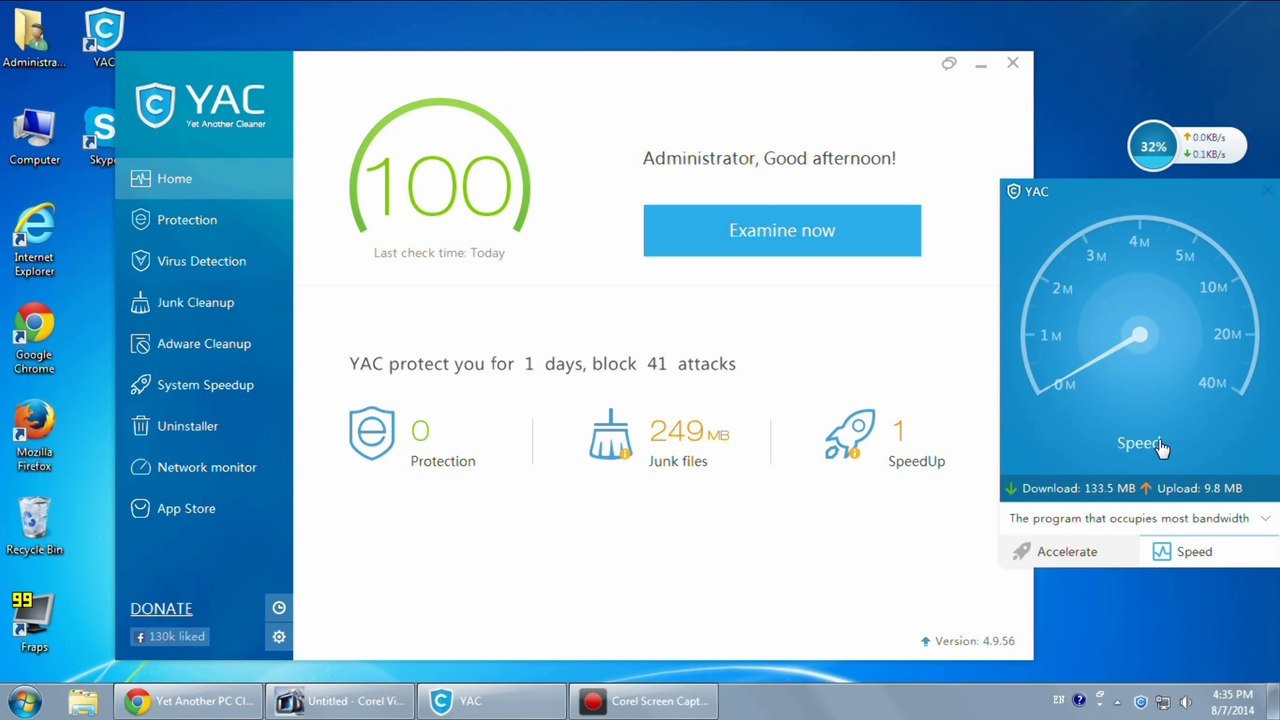Click the Version 4.9.56 update indicator
The width and height of the screenshot is (1280, 720).
pyautogui.click(x=967, y=641)
